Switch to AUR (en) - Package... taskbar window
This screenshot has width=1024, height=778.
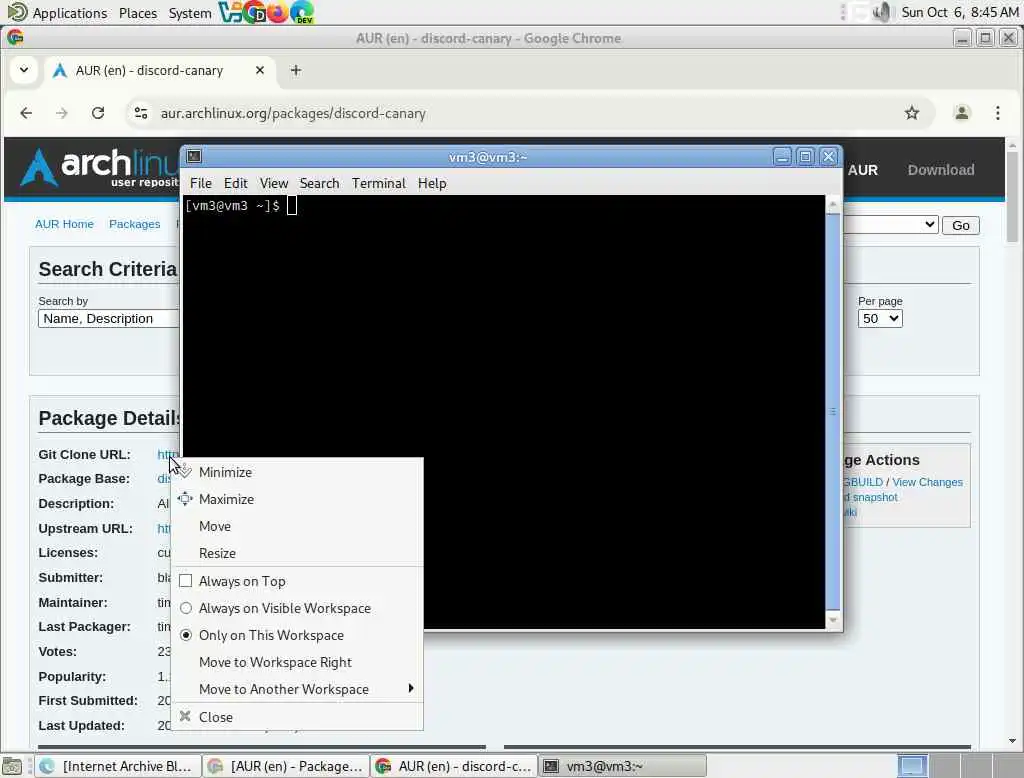(286, 766)
